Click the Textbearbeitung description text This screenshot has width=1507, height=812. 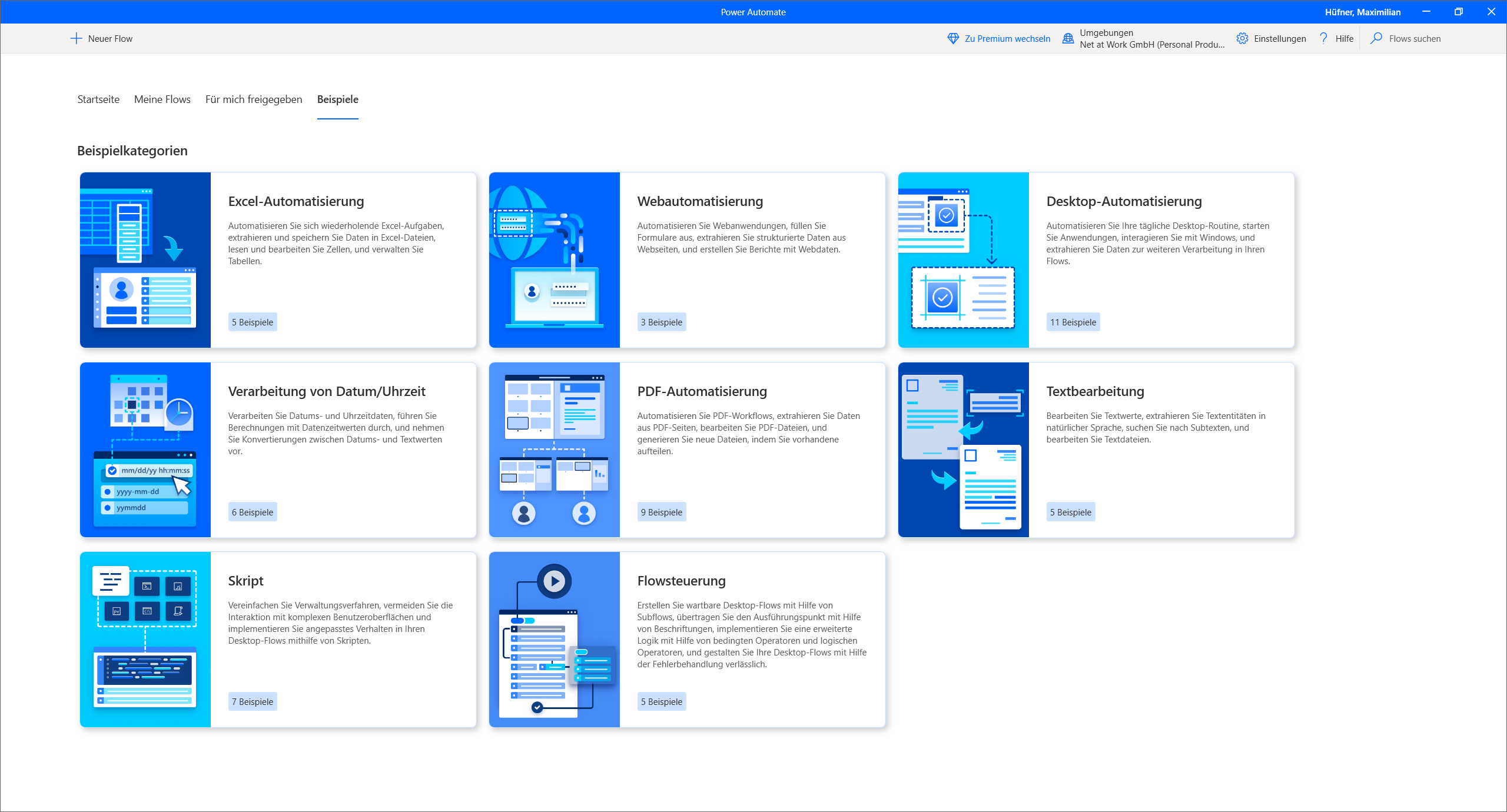tap(1156, 428)
